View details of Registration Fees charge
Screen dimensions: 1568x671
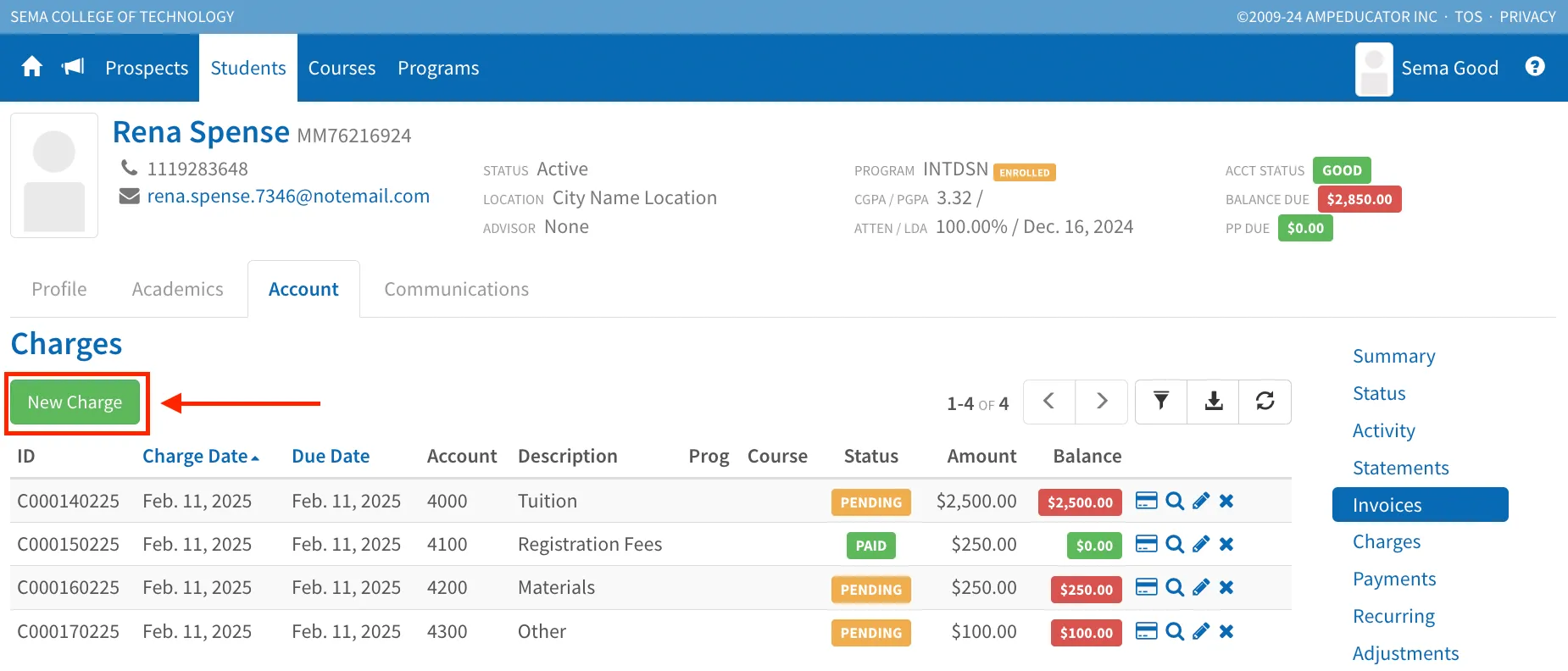click(1174, 545)
